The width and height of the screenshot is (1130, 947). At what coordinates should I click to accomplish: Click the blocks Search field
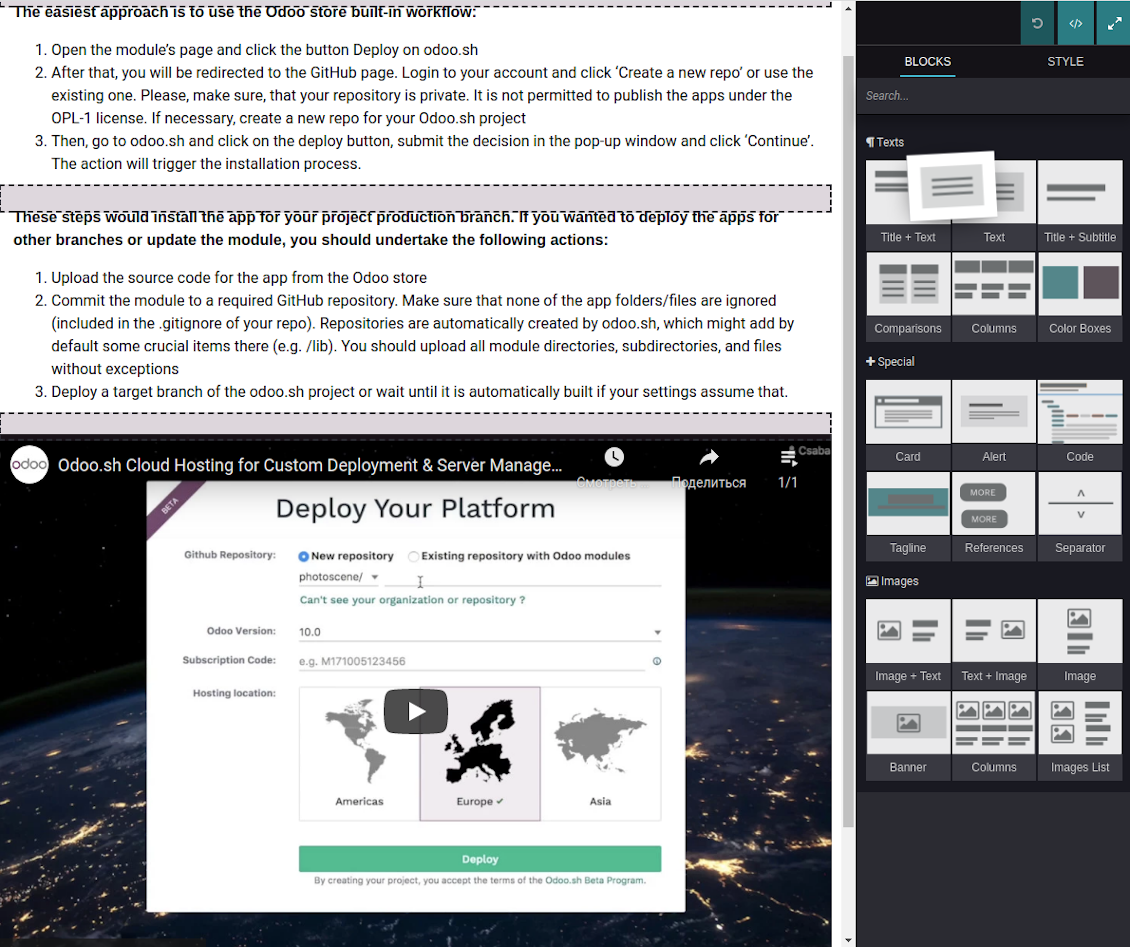(x=993, y=96)
